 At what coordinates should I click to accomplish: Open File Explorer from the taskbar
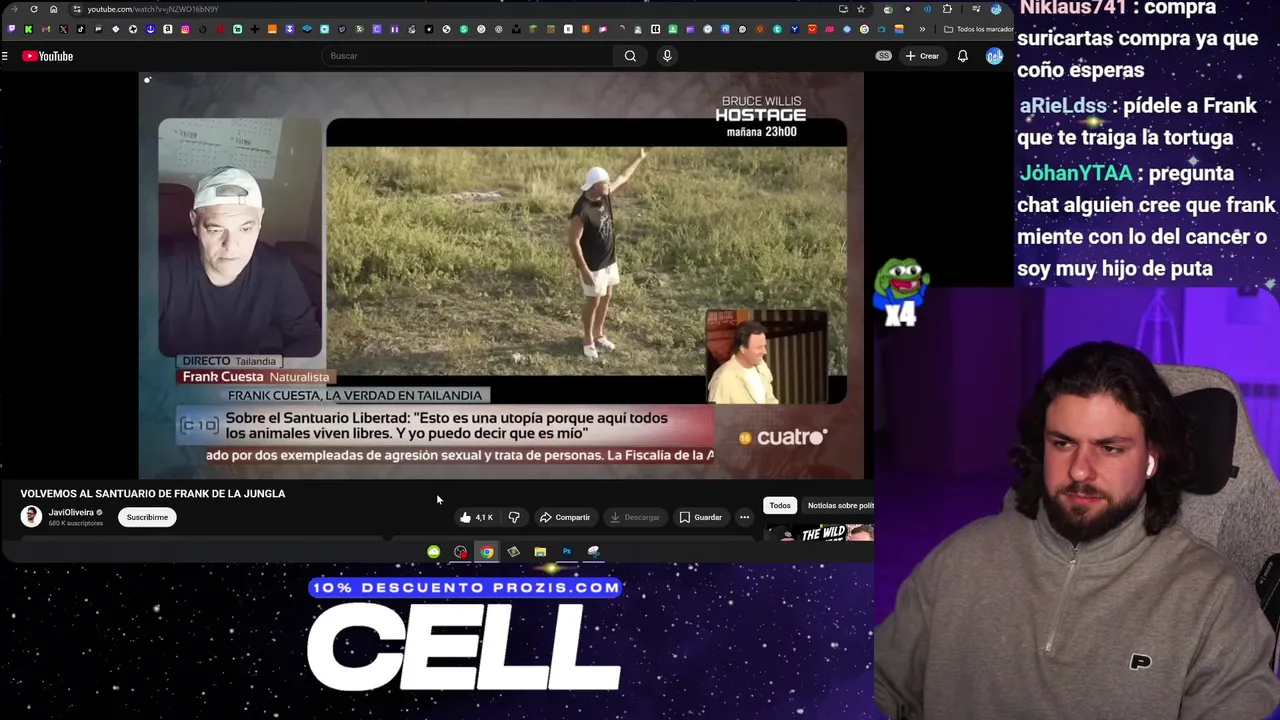(x=540, y=551)
